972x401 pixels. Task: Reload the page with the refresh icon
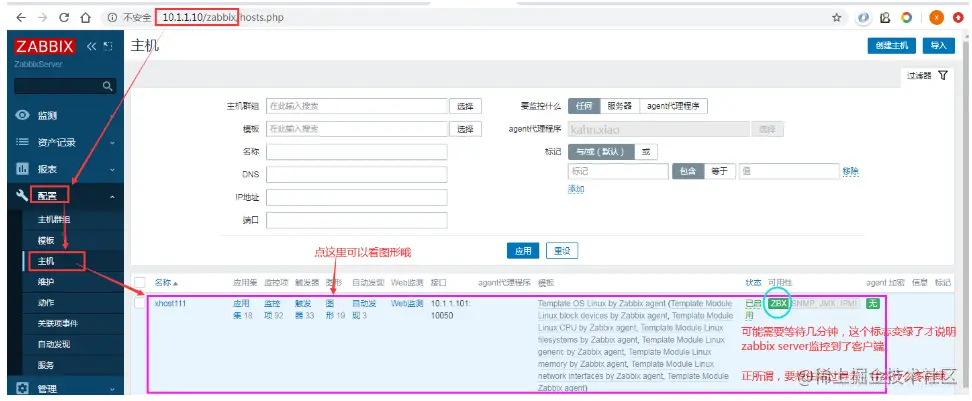tap(64, 18)
